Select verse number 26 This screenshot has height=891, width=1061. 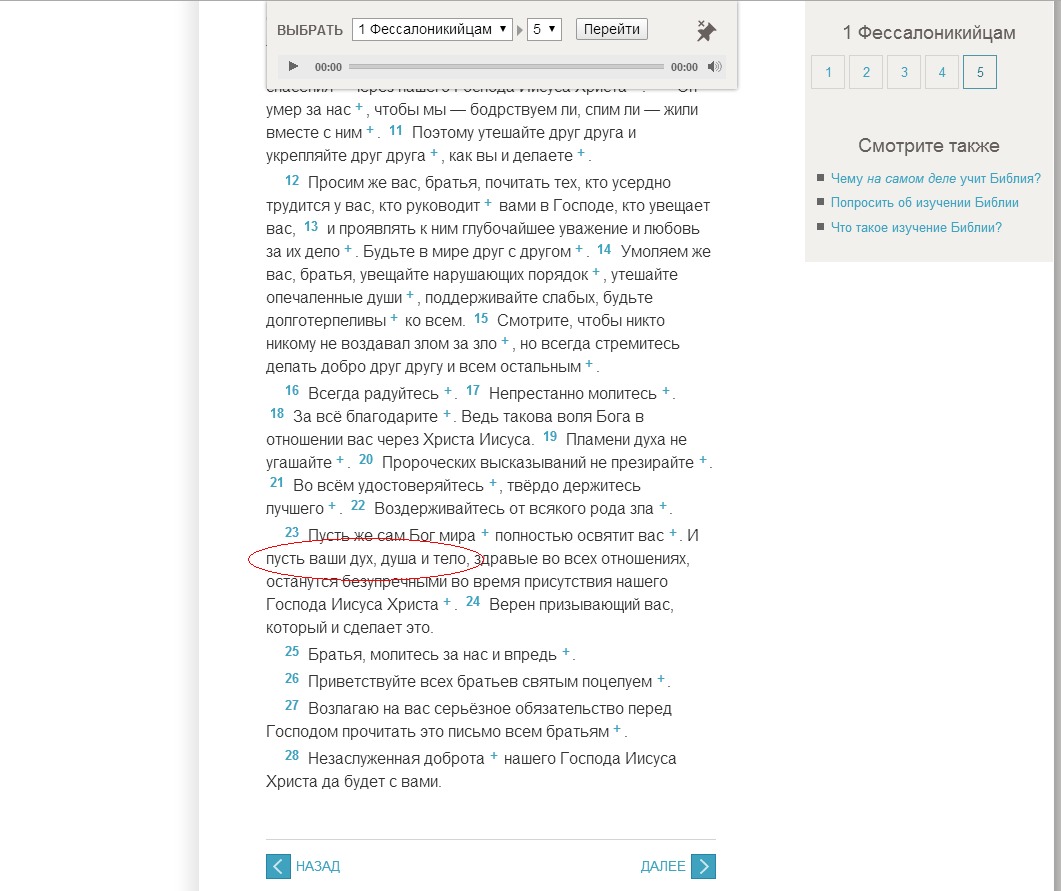[292, 679]
